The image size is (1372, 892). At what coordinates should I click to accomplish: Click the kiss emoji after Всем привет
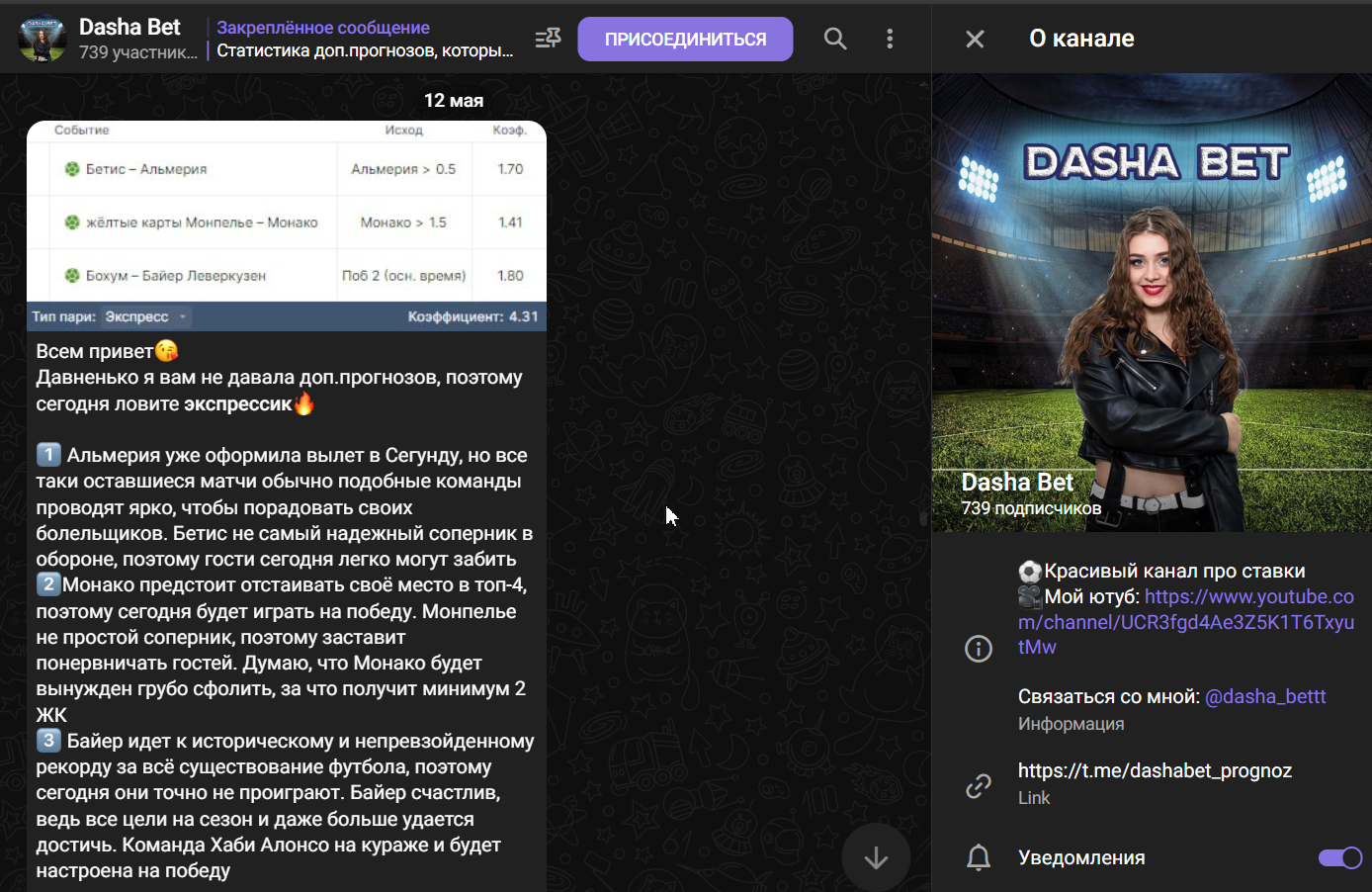click(x=167, y=351)
